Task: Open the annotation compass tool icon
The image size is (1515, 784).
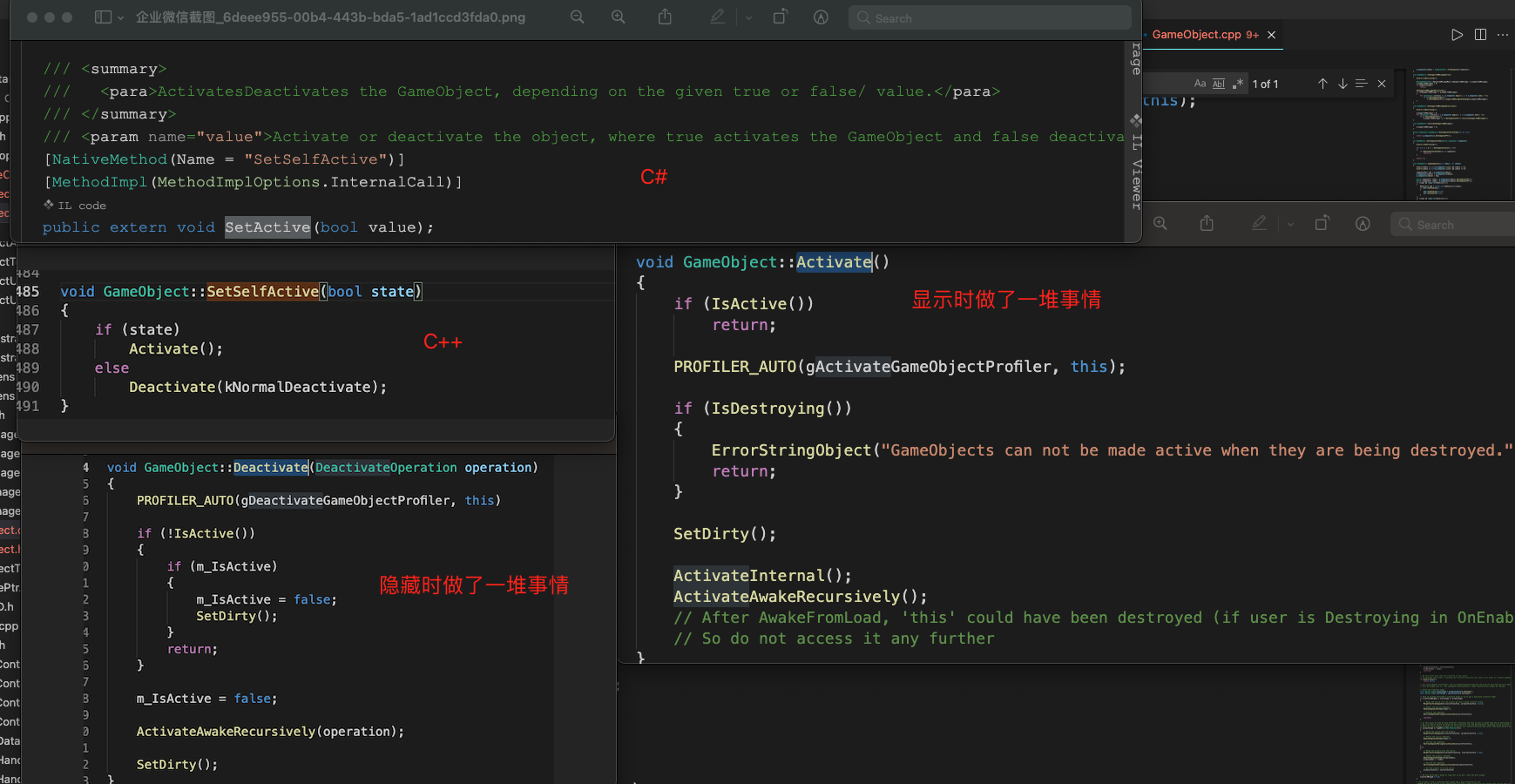Action: pyautogui.click(x=821, y=17)
